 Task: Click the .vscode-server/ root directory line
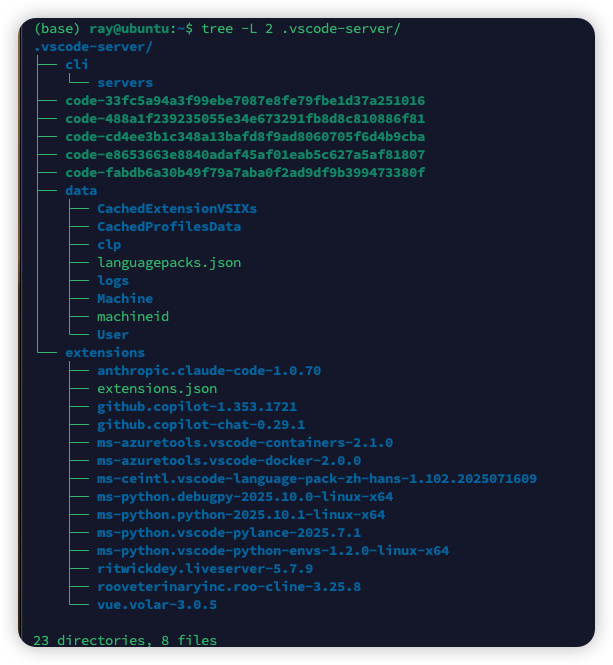93,47
